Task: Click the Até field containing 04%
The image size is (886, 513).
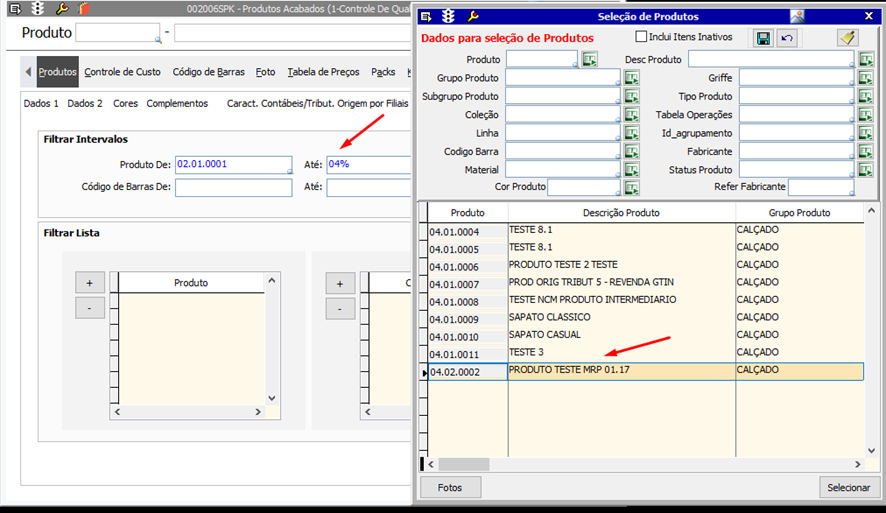Action: click(368, 164)
